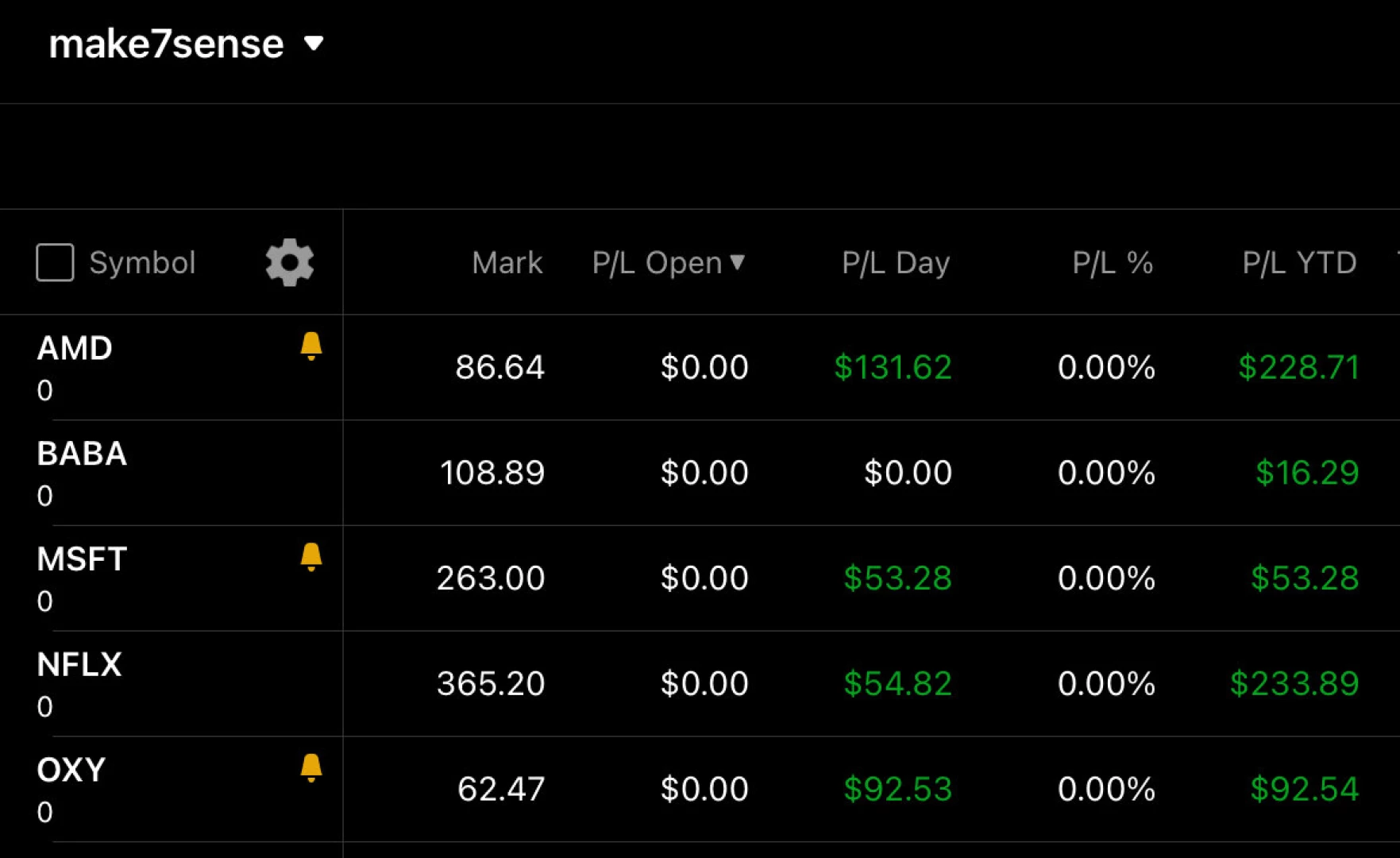Click BABA's P/L YTD value $16.29
1400x858 pixels.
click(x=1306, y=472)
